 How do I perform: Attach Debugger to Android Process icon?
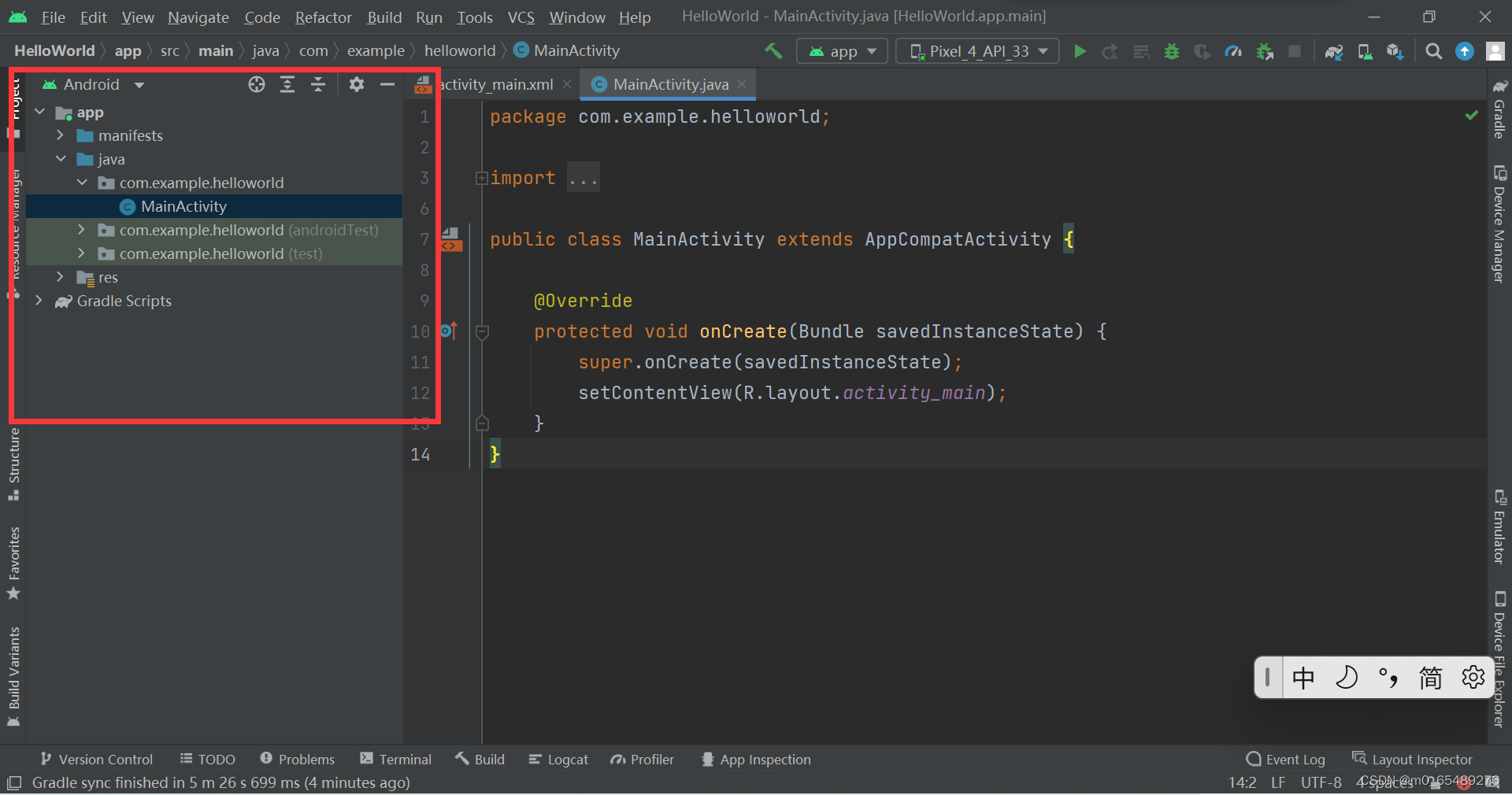pyautogui.click(x=1265, y=51)
